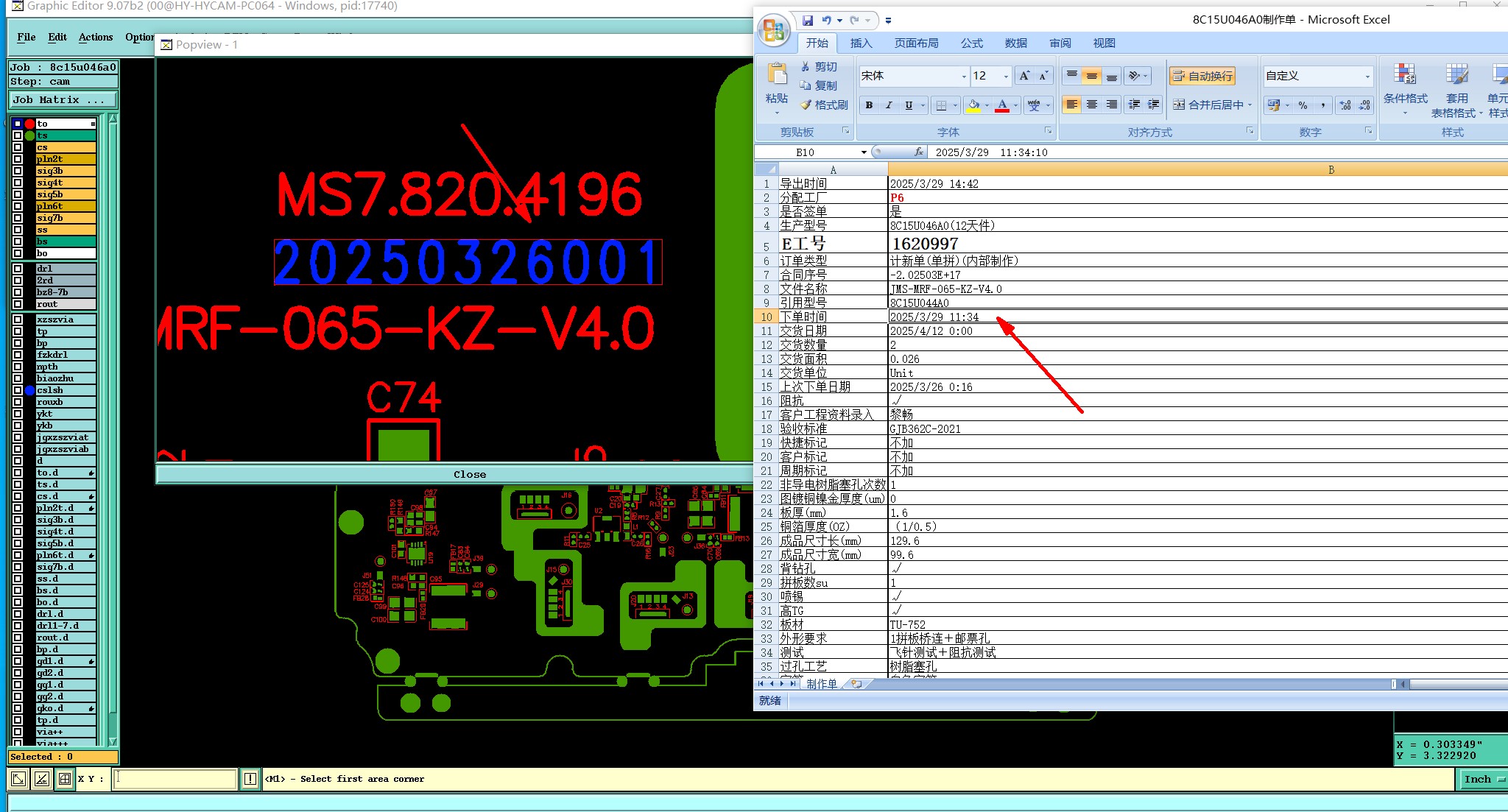Screen dimensions: 1508x812
Task: Click the X Y coordinate input field
Action: [175, 779]
